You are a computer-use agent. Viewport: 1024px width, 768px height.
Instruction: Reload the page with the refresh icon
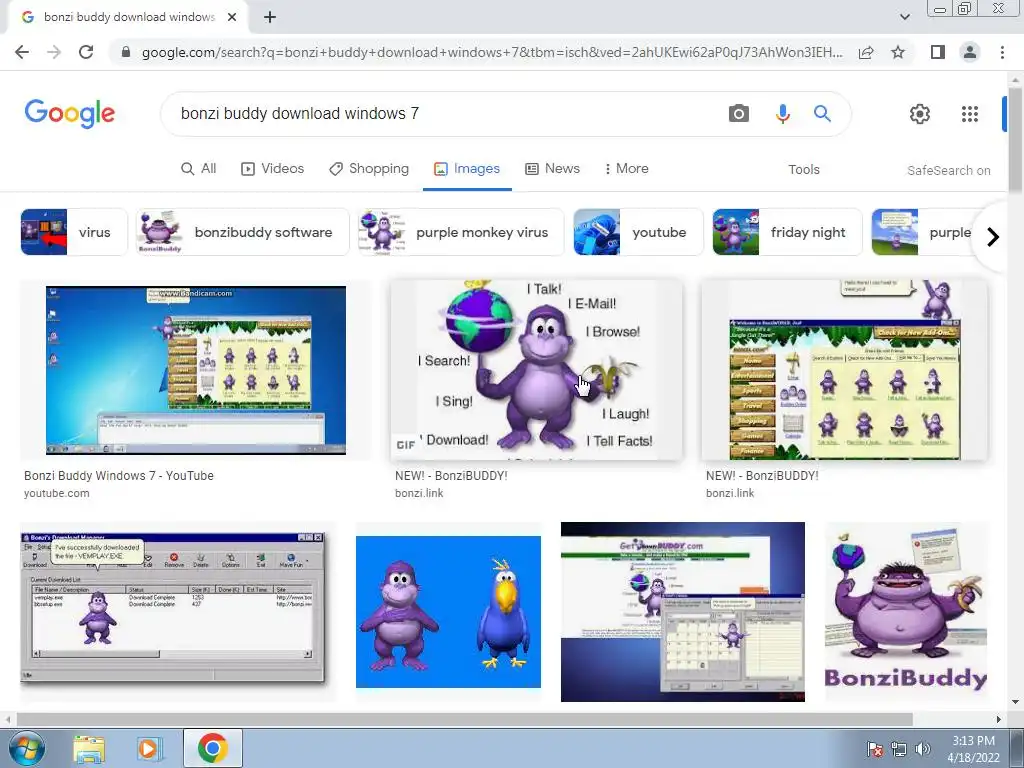pos(86,52)
